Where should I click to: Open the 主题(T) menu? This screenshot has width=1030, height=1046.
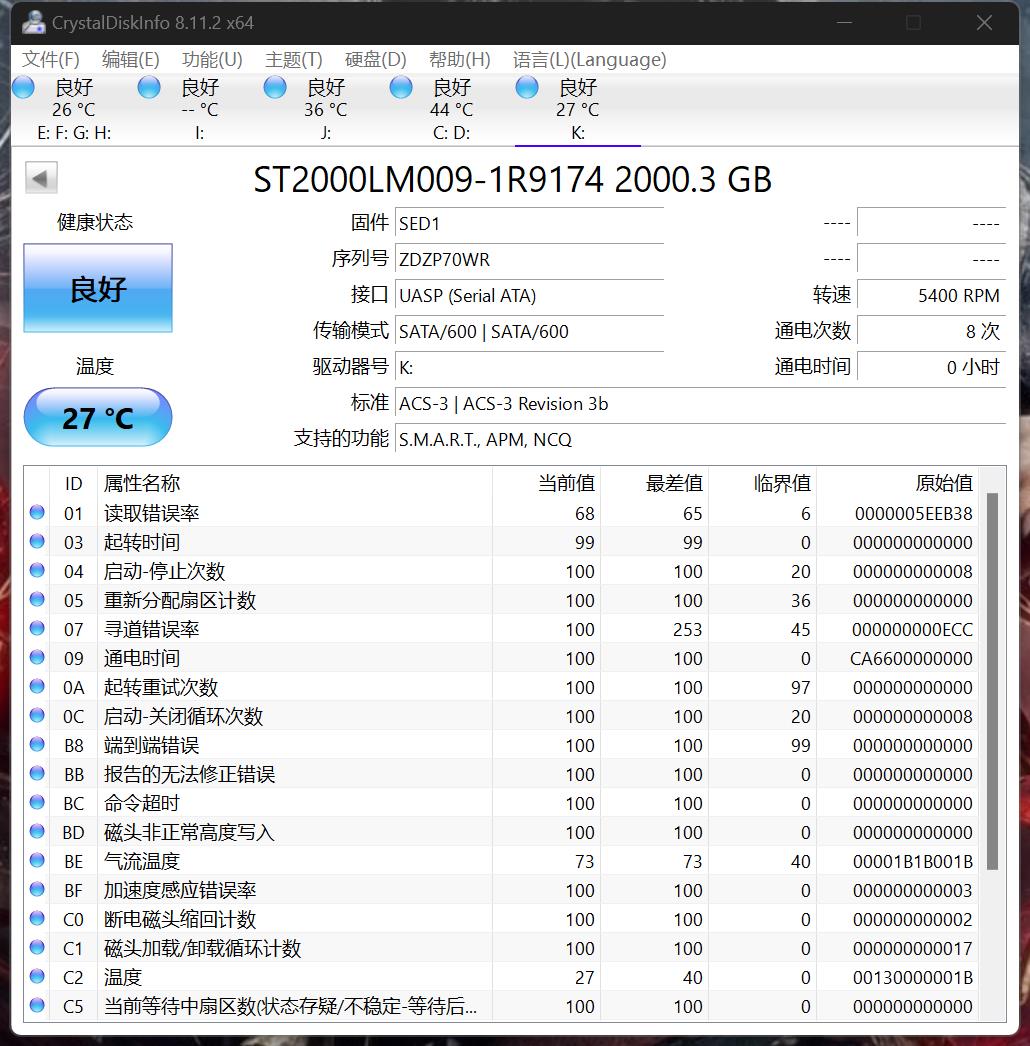tap(294, 59)
